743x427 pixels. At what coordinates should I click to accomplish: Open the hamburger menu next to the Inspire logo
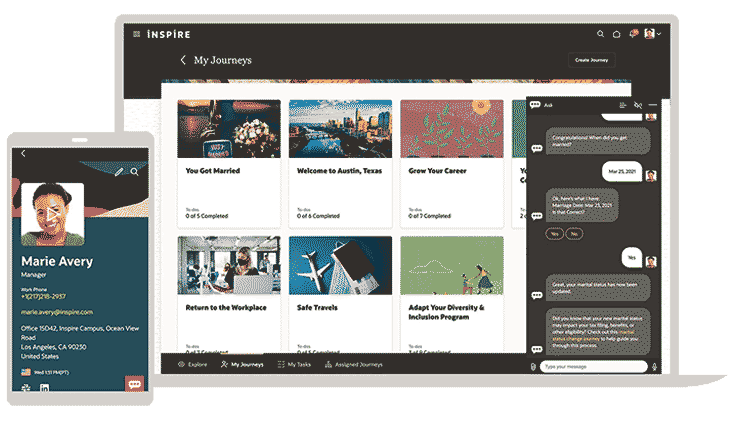coord(137,34)
